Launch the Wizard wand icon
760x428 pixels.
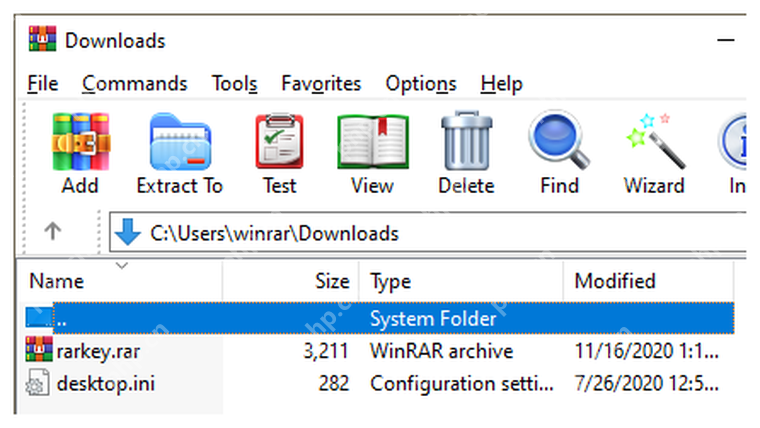click(655, 141)
